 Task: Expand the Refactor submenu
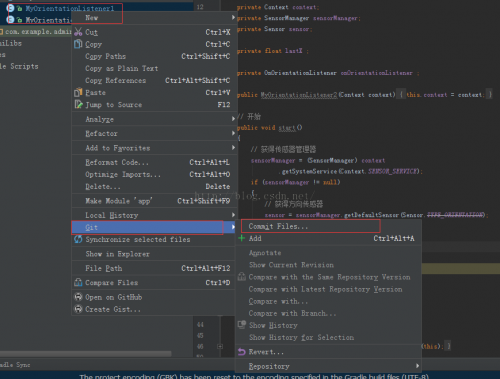[233, 133]
